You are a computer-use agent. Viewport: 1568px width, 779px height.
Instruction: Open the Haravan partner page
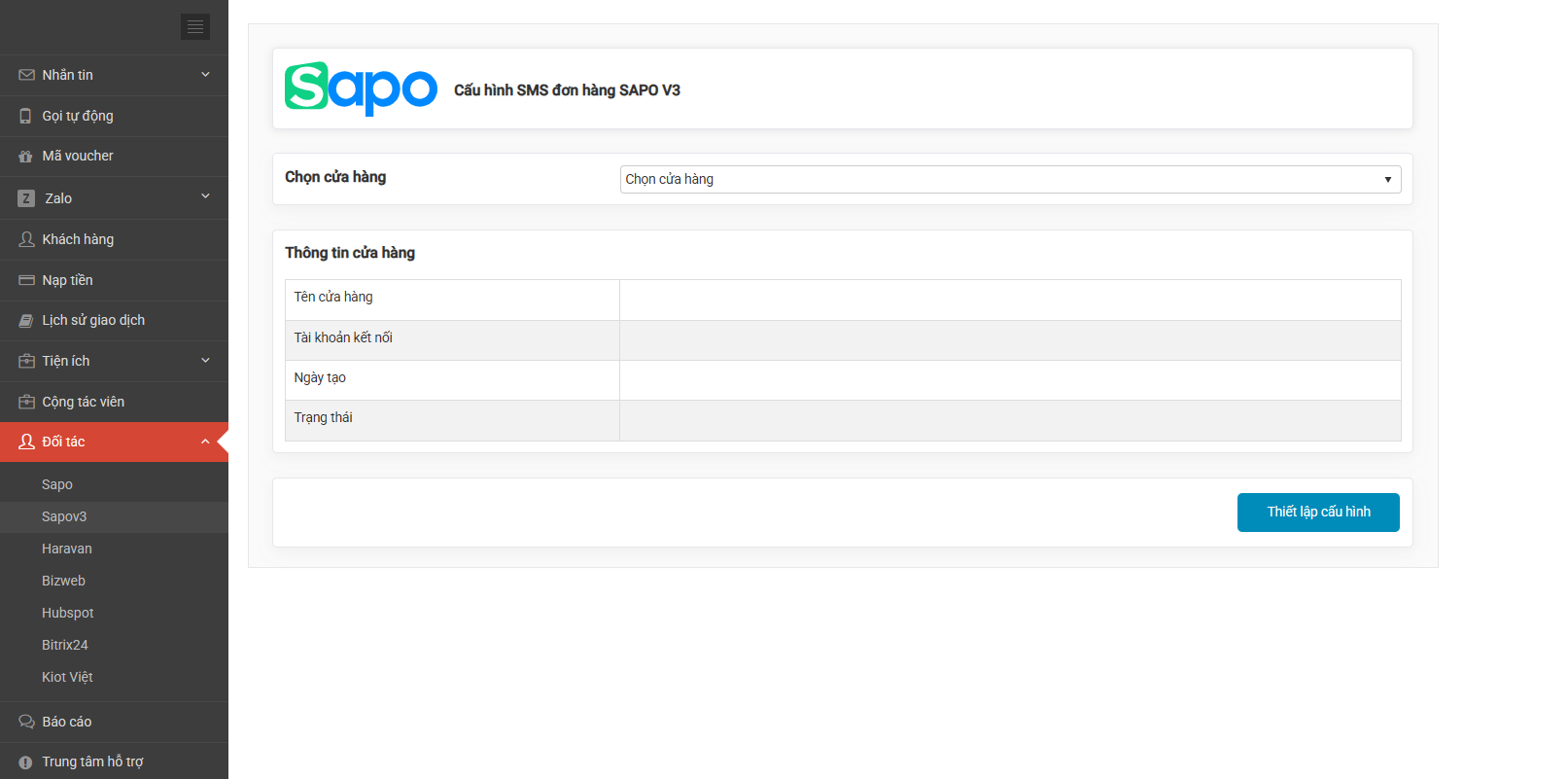pos(67,549)
